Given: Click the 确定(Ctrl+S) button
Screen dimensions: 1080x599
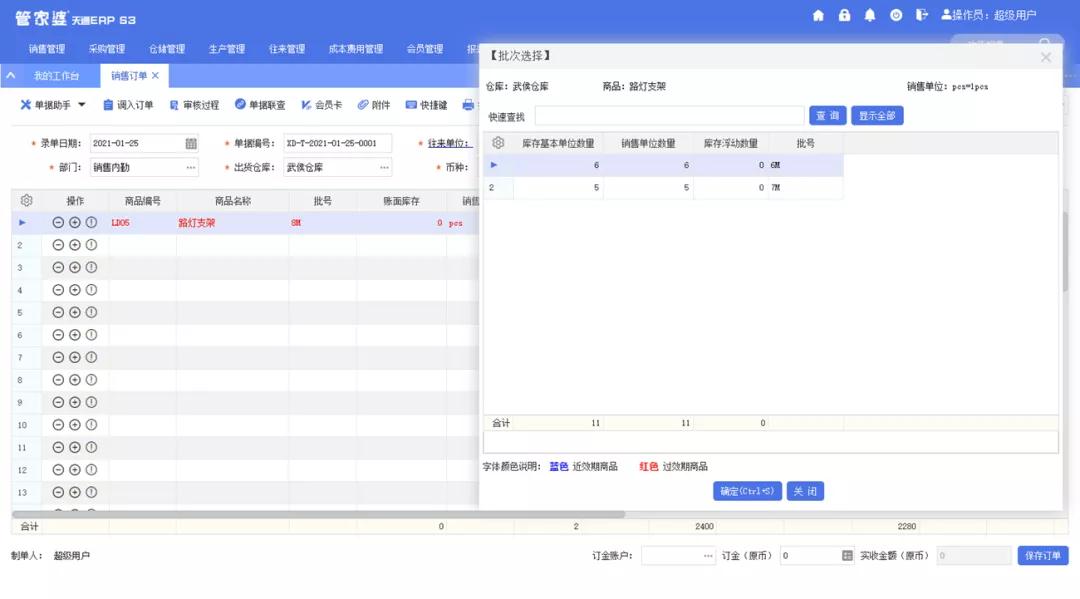Looking at the screenshot, I should (746, 491).
